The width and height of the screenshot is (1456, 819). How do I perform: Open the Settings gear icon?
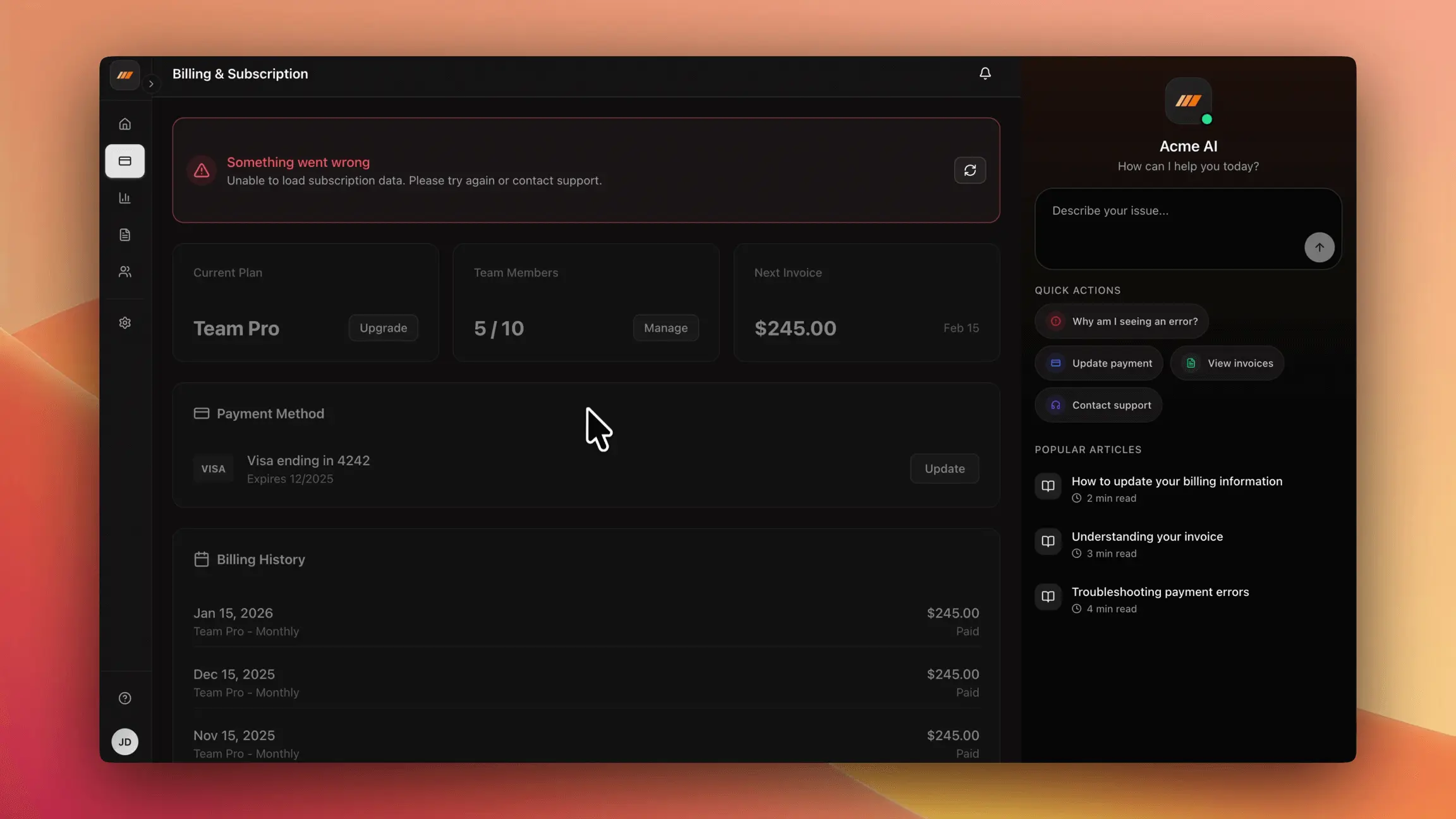click(x=124, y=323)
